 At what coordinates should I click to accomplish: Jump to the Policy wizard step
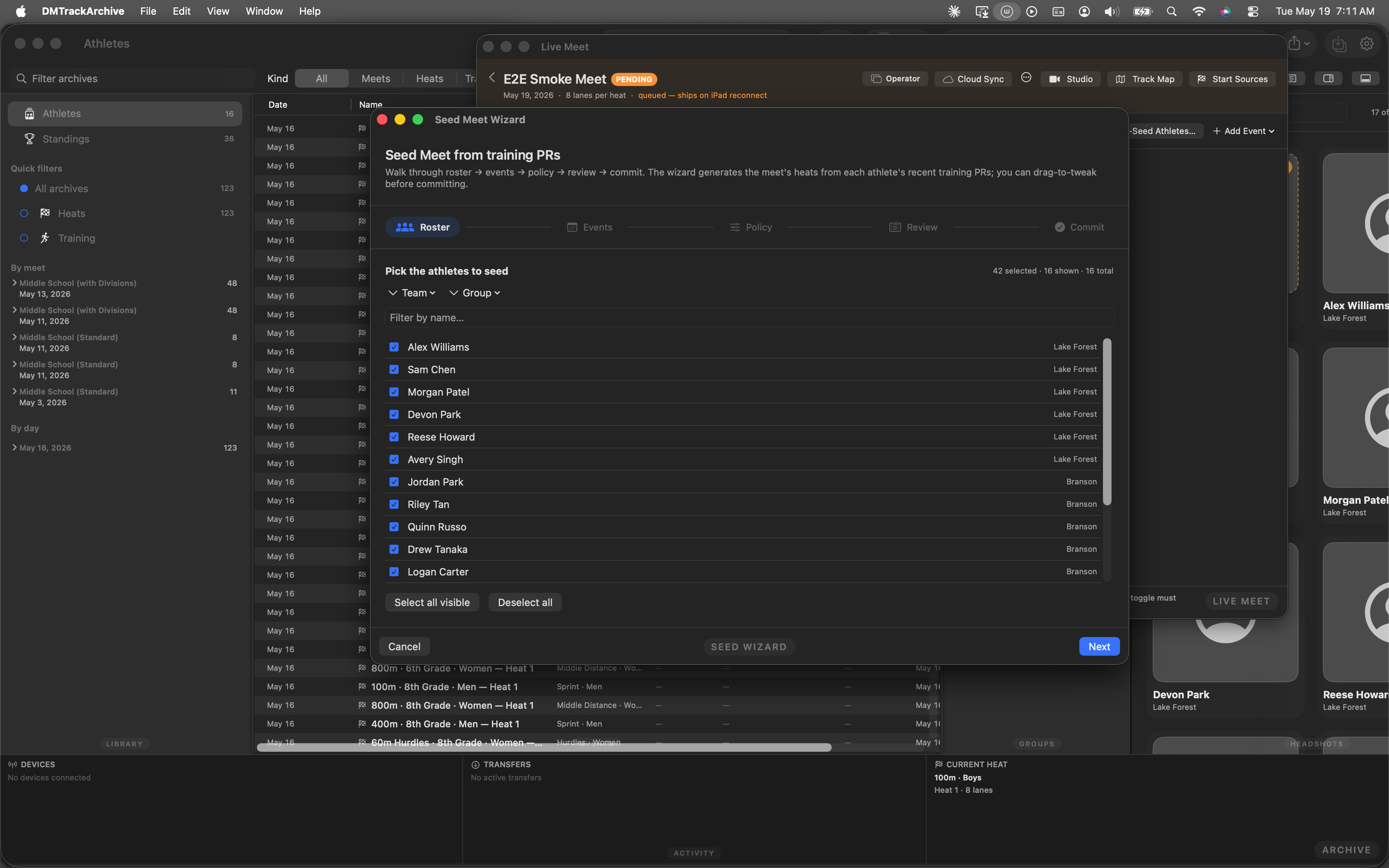(x=751, y=227)
